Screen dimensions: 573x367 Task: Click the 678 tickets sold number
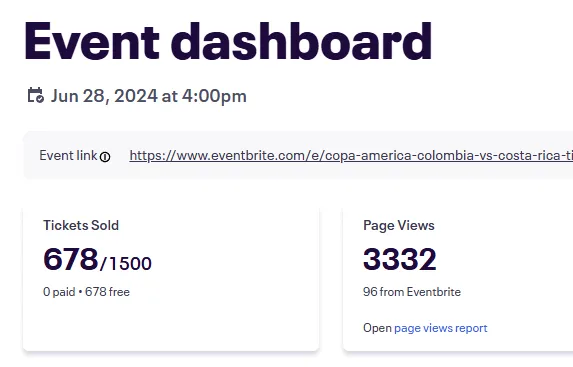tap(71, 259)
